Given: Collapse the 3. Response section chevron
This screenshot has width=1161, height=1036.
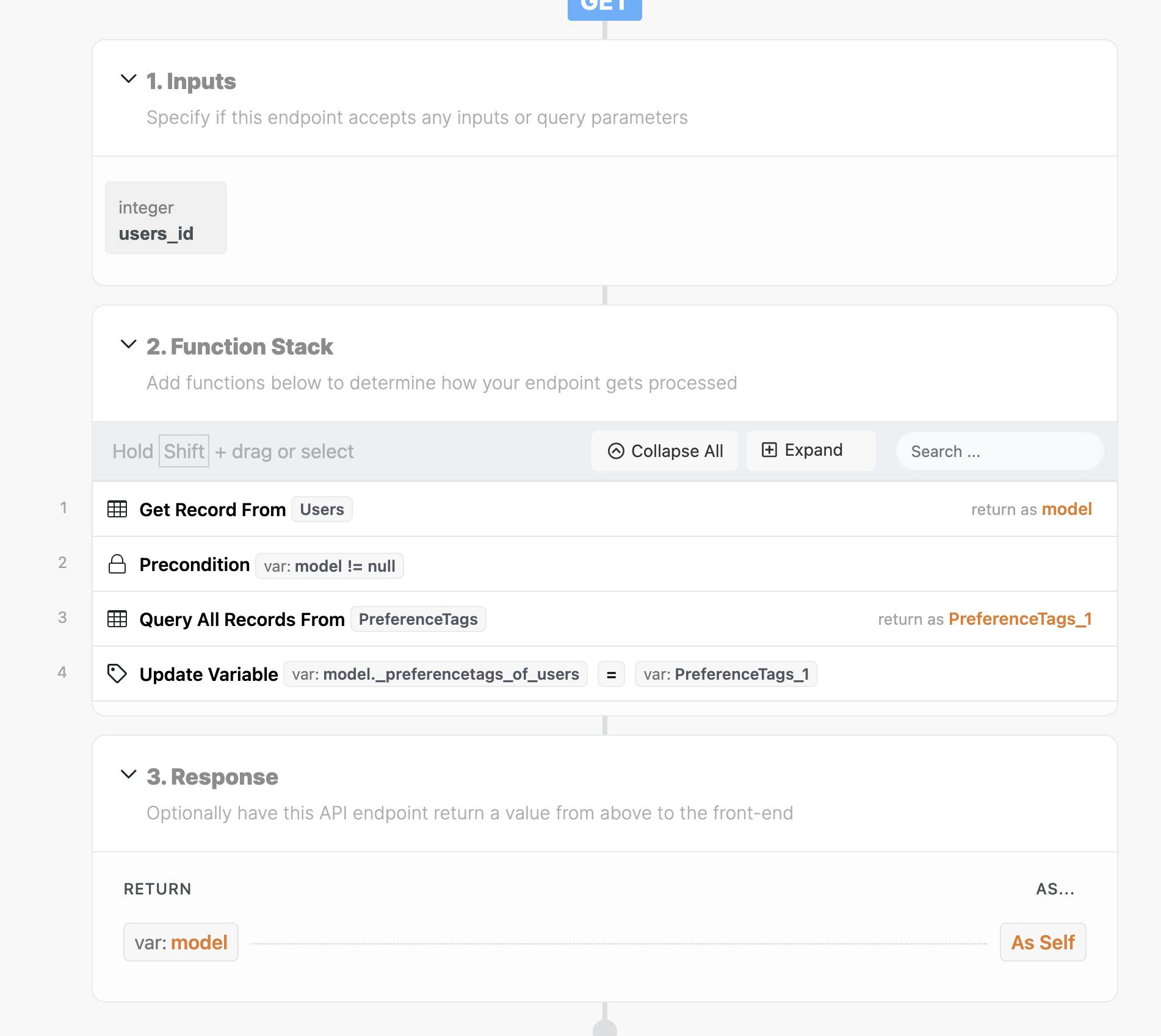Looking at the screenshot, I should tap(128, 775).
